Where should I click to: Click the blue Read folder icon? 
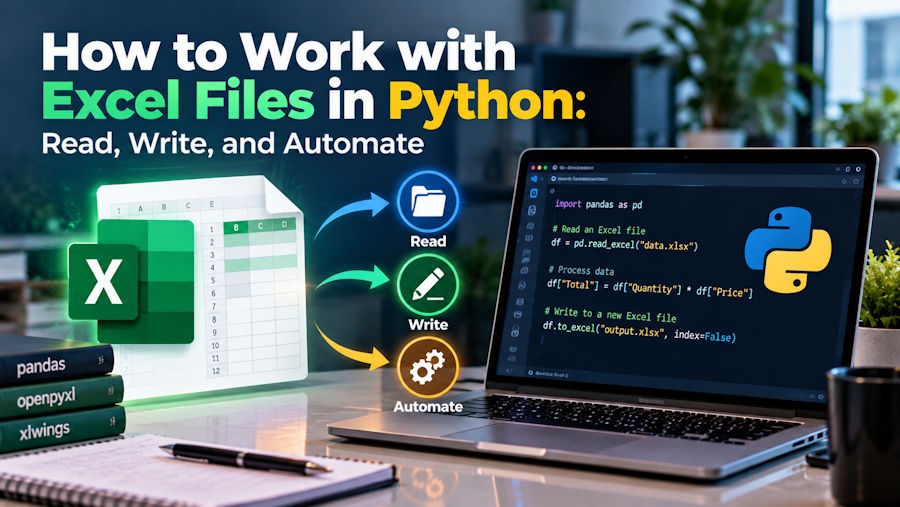point(428,202)
